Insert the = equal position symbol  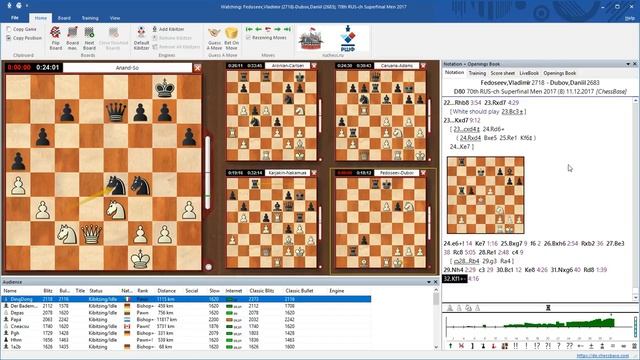pyautogui.click(x=613, y=346)
